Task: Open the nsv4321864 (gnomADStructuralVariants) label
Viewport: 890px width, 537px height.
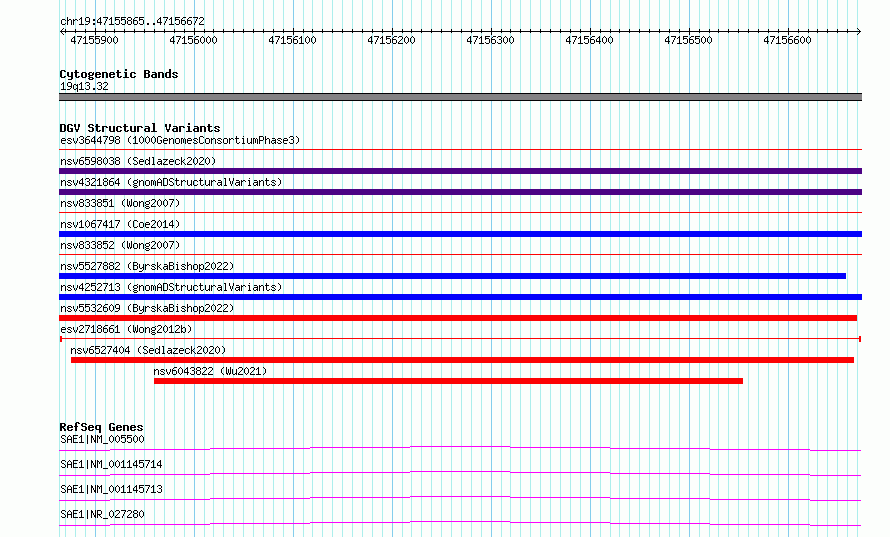Action: coord(171,182)
